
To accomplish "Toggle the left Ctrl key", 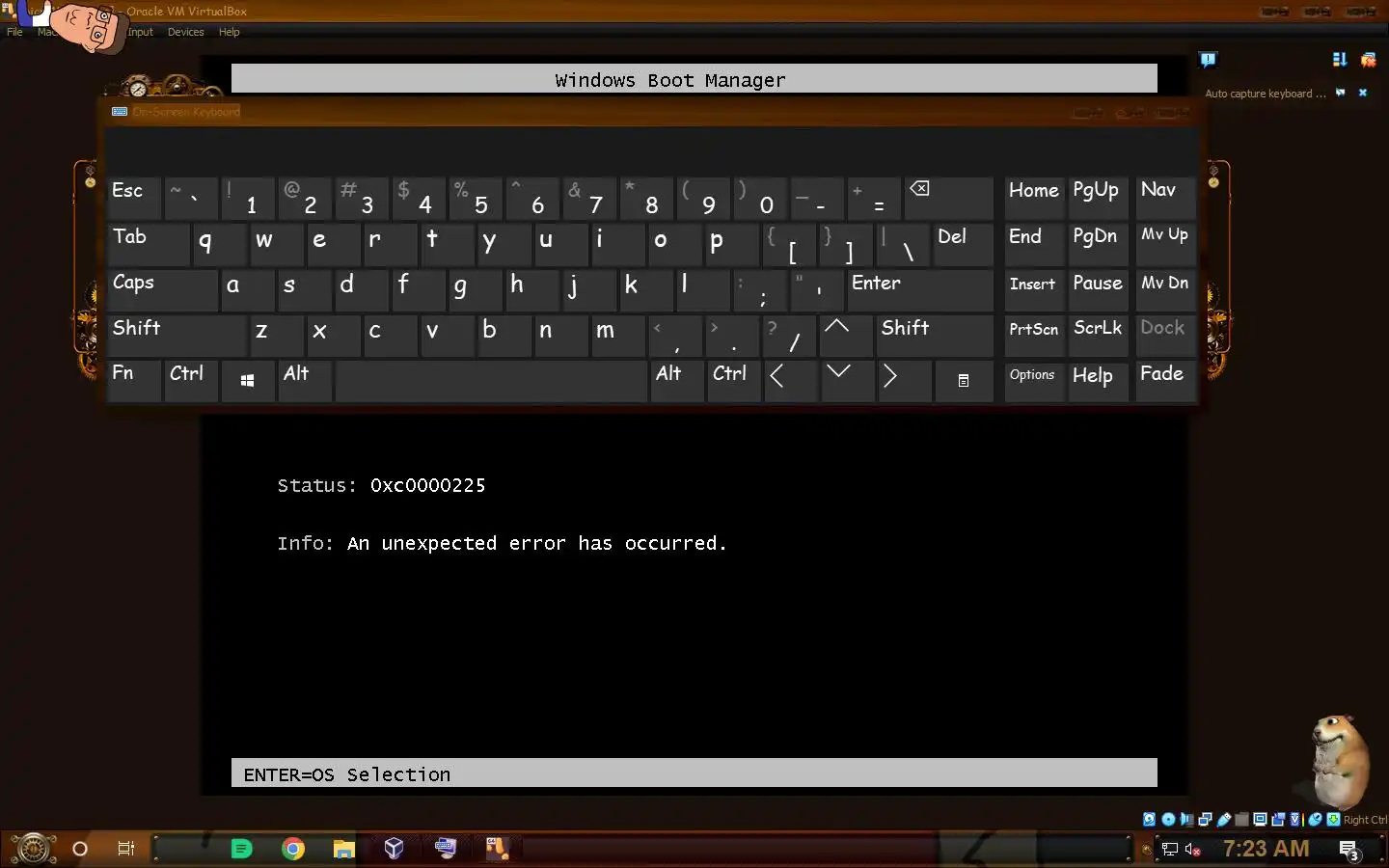I will [191, 381].
